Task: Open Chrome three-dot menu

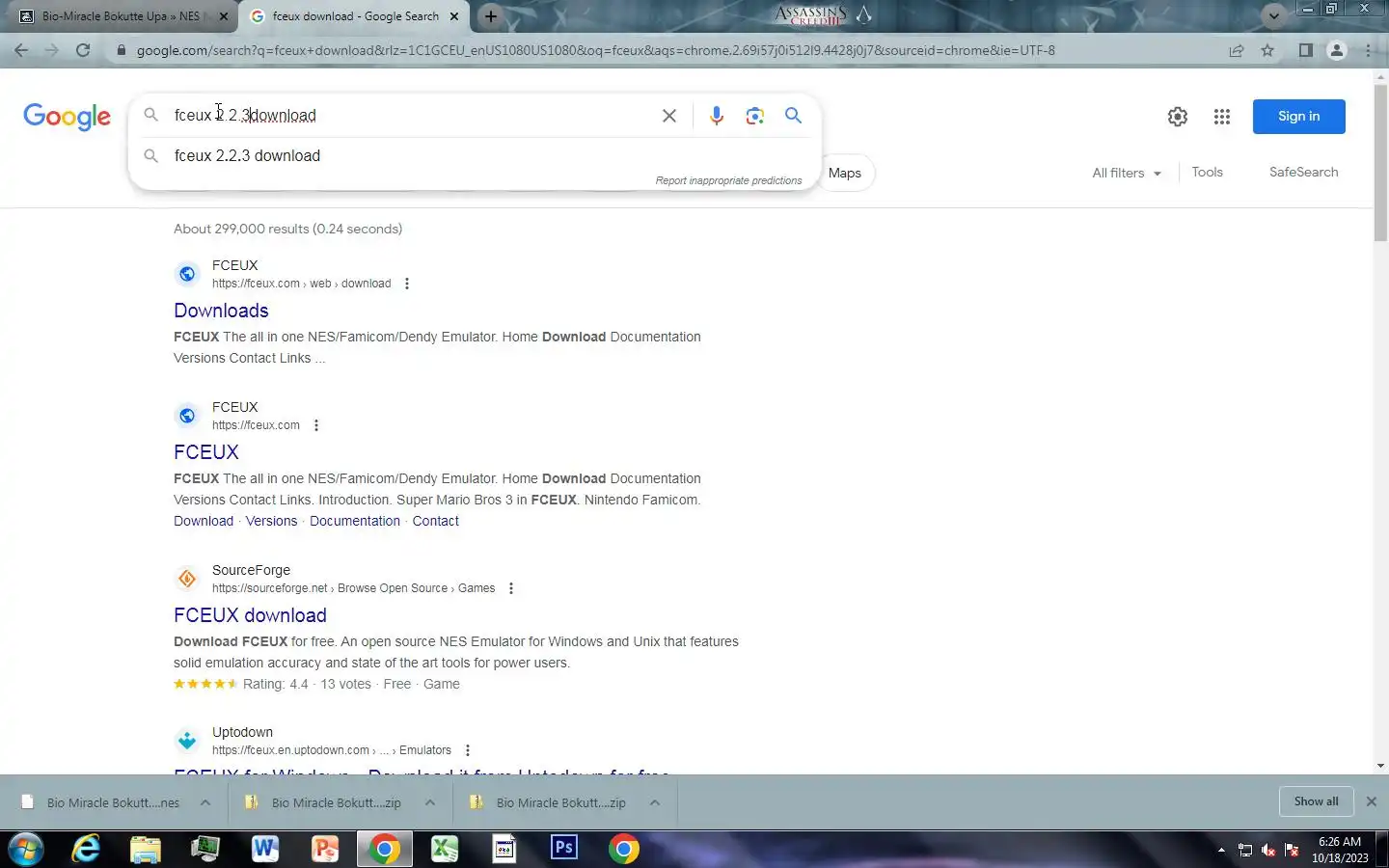Action: coord(1369,50)
